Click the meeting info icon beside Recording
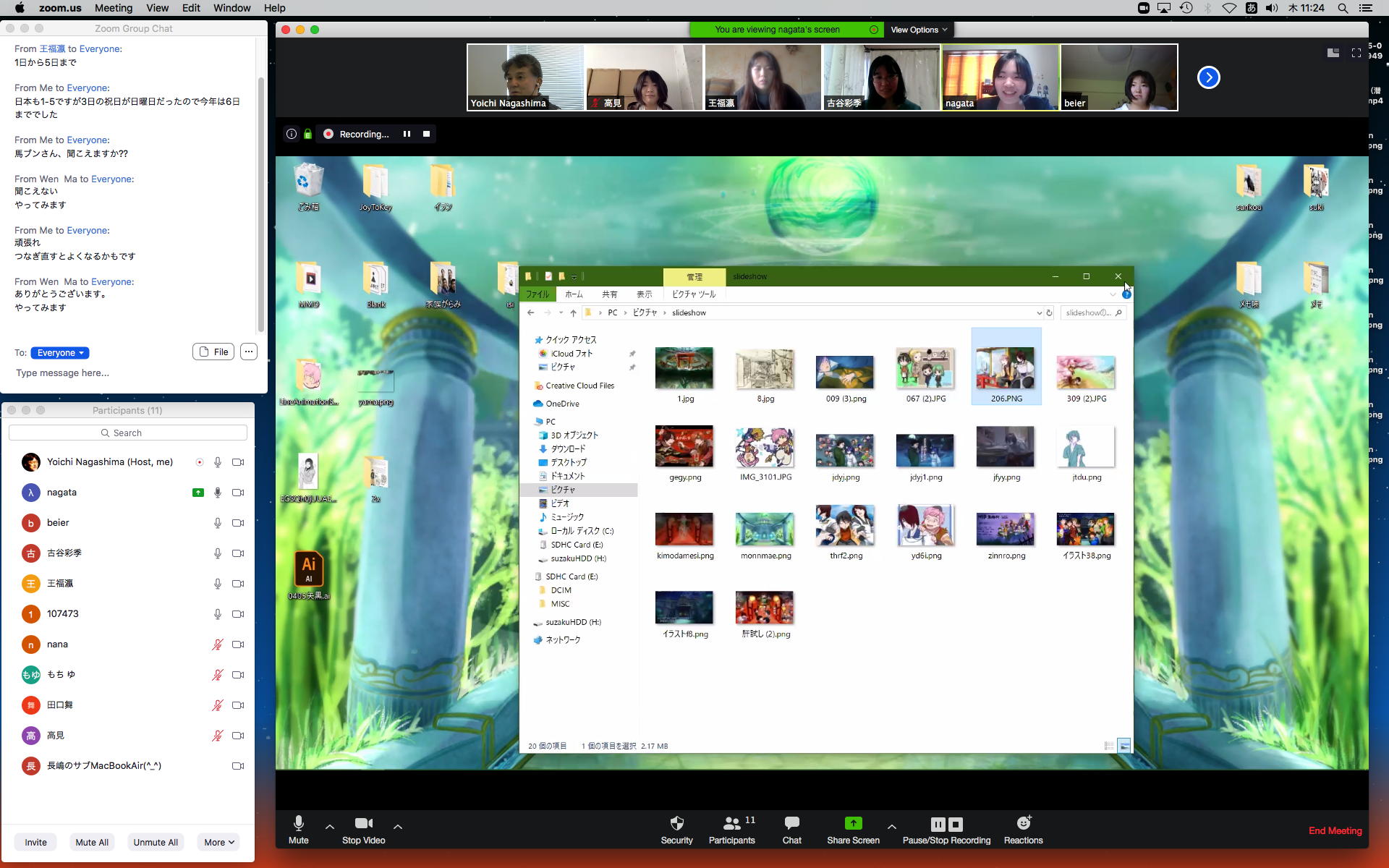Viewport: 1389px width, 868px height. coord(291,134)
